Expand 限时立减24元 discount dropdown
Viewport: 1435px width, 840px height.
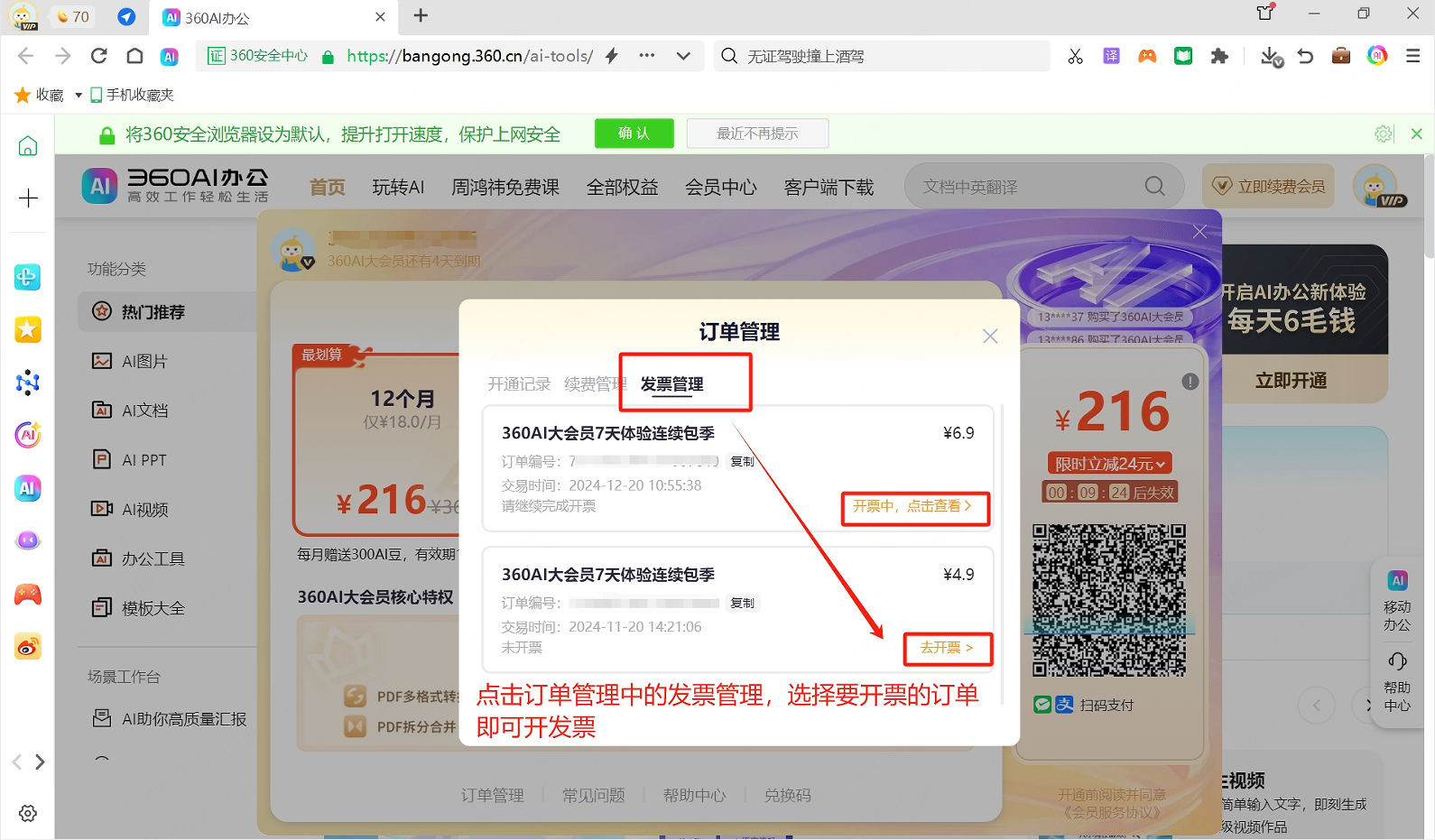pyautogui.click(x=1109, y=464)
